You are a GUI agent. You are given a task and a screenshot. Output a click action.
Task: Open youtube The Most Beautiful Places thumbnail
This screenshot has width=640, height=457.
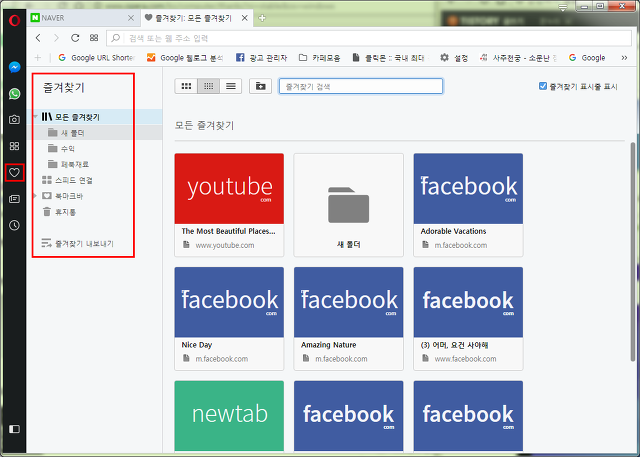229,205
